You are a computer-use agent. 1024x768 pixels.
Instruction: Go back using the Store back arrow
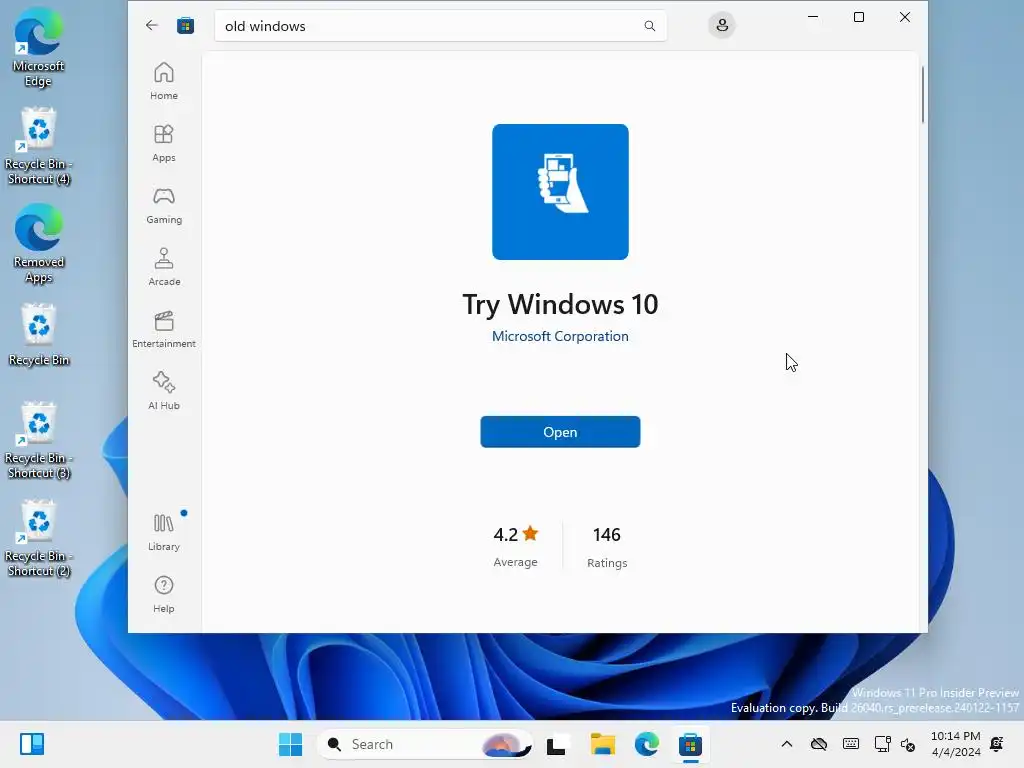(152, 25)
